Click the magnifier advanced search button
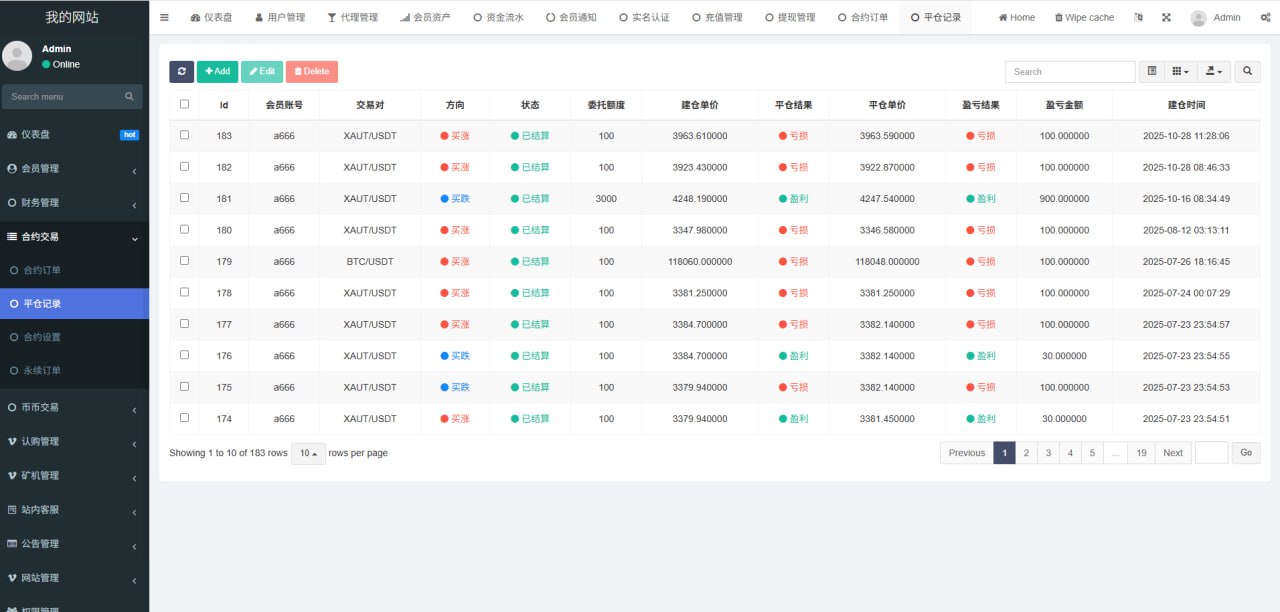The image size is (1280, 612). [x=1247, y=71]
